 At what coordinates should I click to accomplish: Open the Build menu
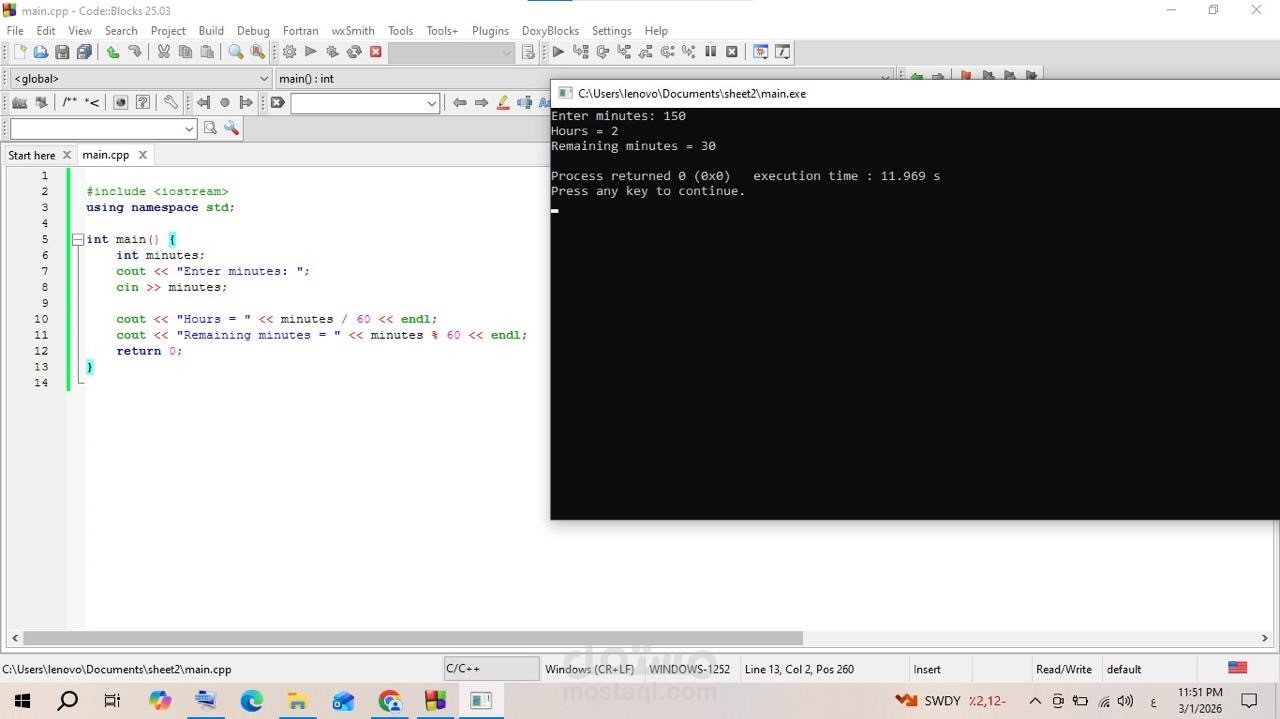pos(211,30)
